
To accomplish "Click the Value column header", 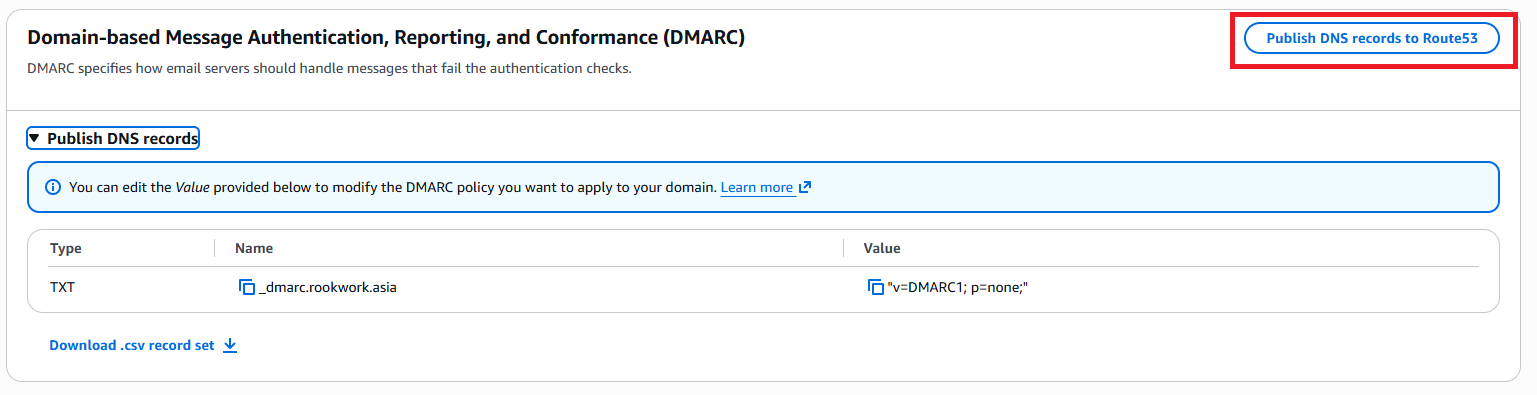I will point(882,248).
